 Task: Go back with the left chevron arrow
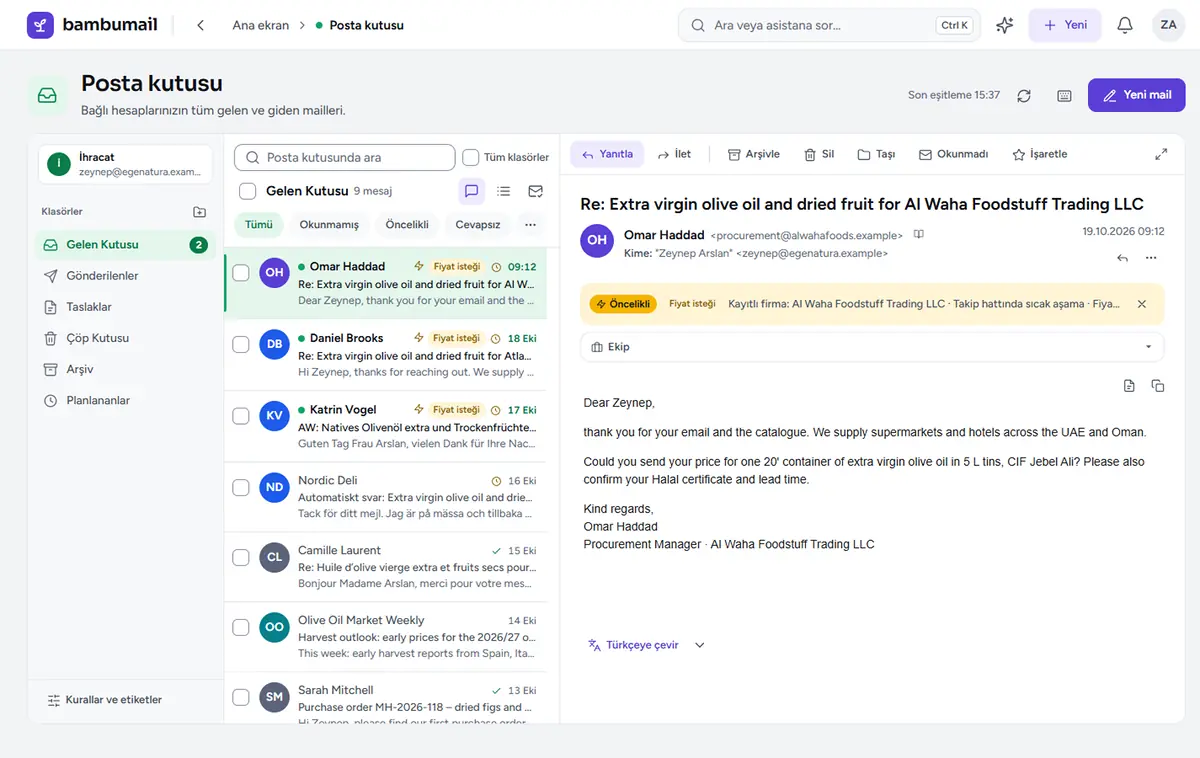(x=200, y=25)
